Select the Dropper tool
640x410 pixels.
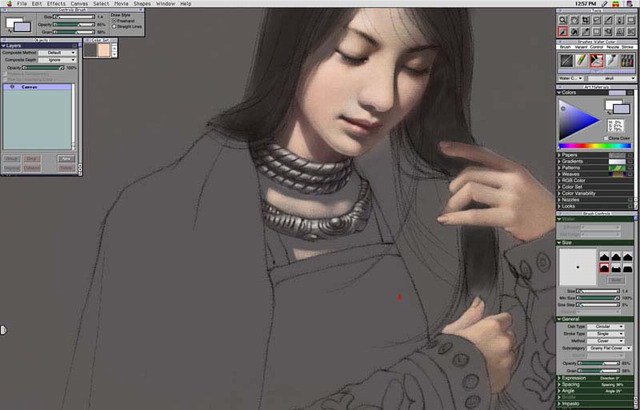click(x=585, y=31)
